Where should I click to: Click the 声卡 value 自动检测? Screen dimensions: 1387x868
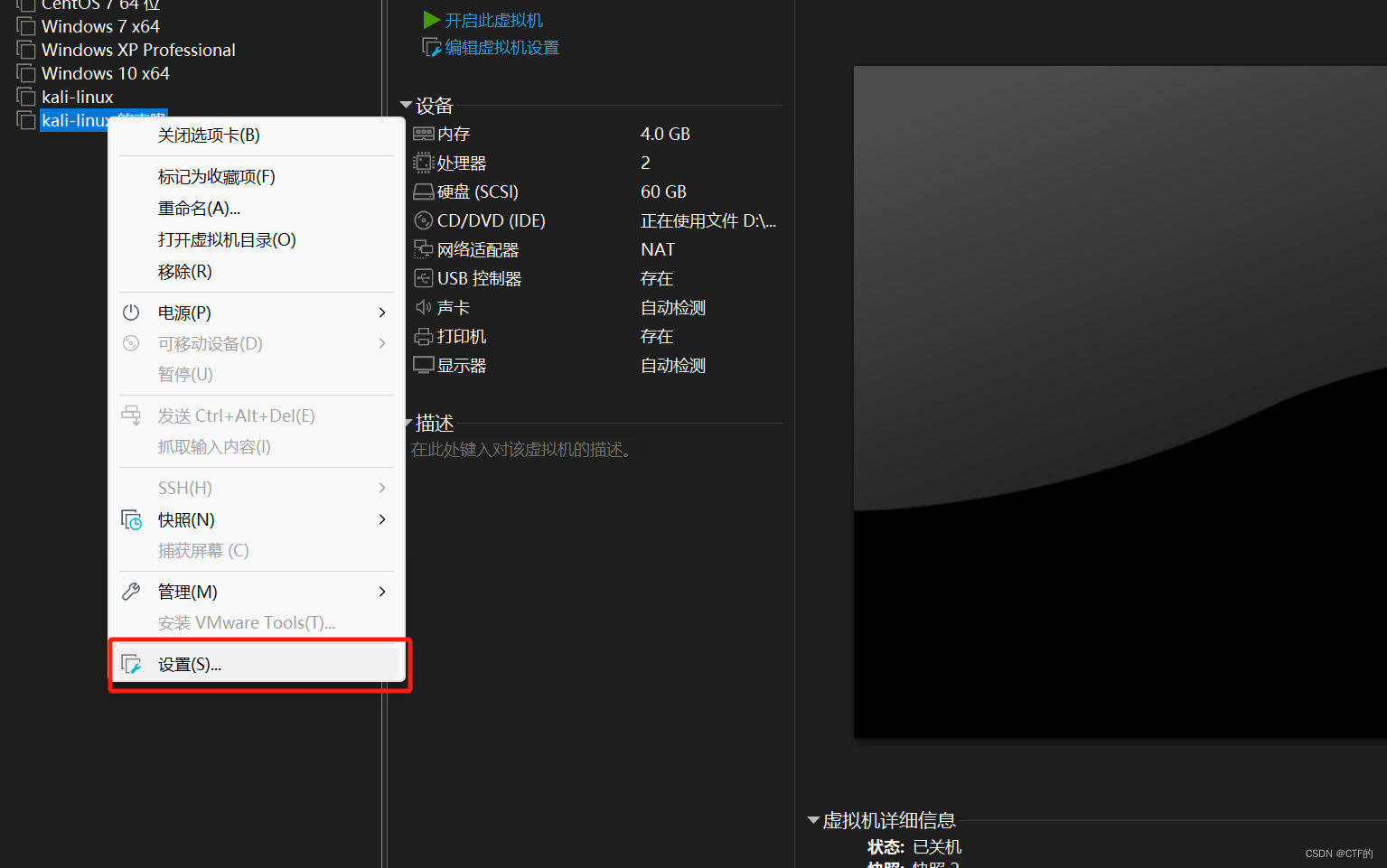pyautogui.click(x=673, y=307)
